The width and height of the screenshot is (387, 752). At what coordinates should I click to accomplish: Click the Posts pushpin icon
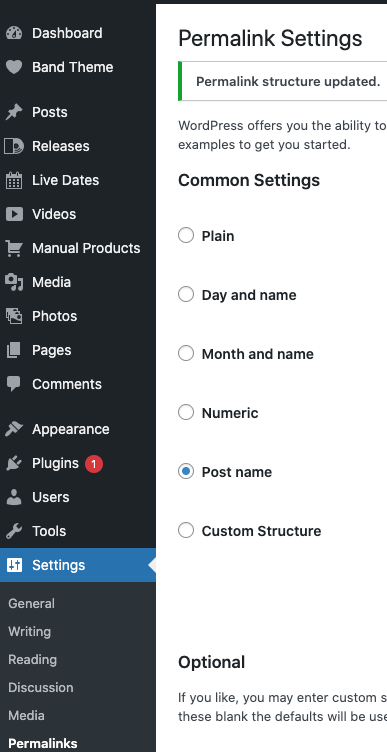(x=14, y=112)
